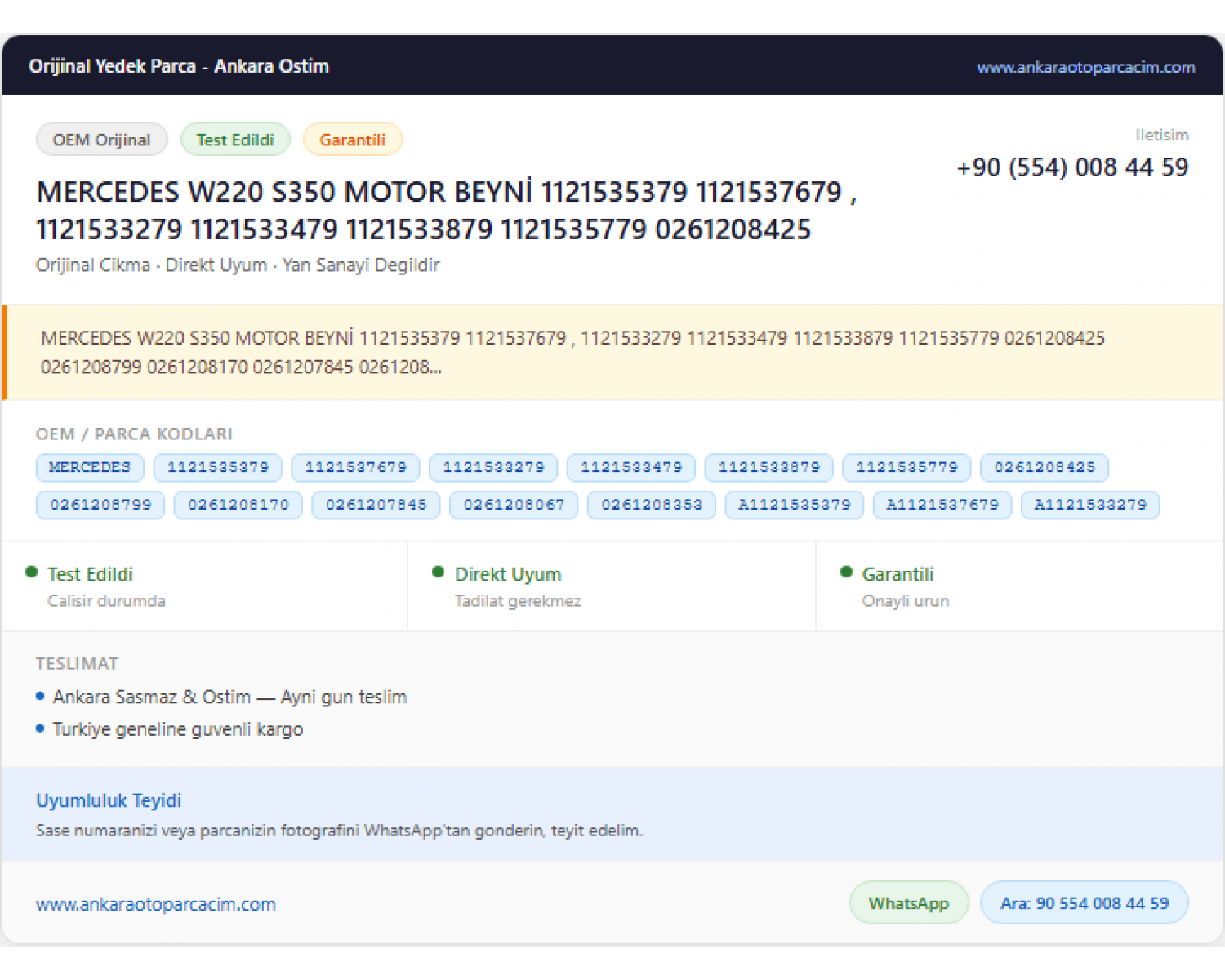Click the green dot beside Garantili feature
Screen dimensions: 1225x980
[x=846, y=572]
